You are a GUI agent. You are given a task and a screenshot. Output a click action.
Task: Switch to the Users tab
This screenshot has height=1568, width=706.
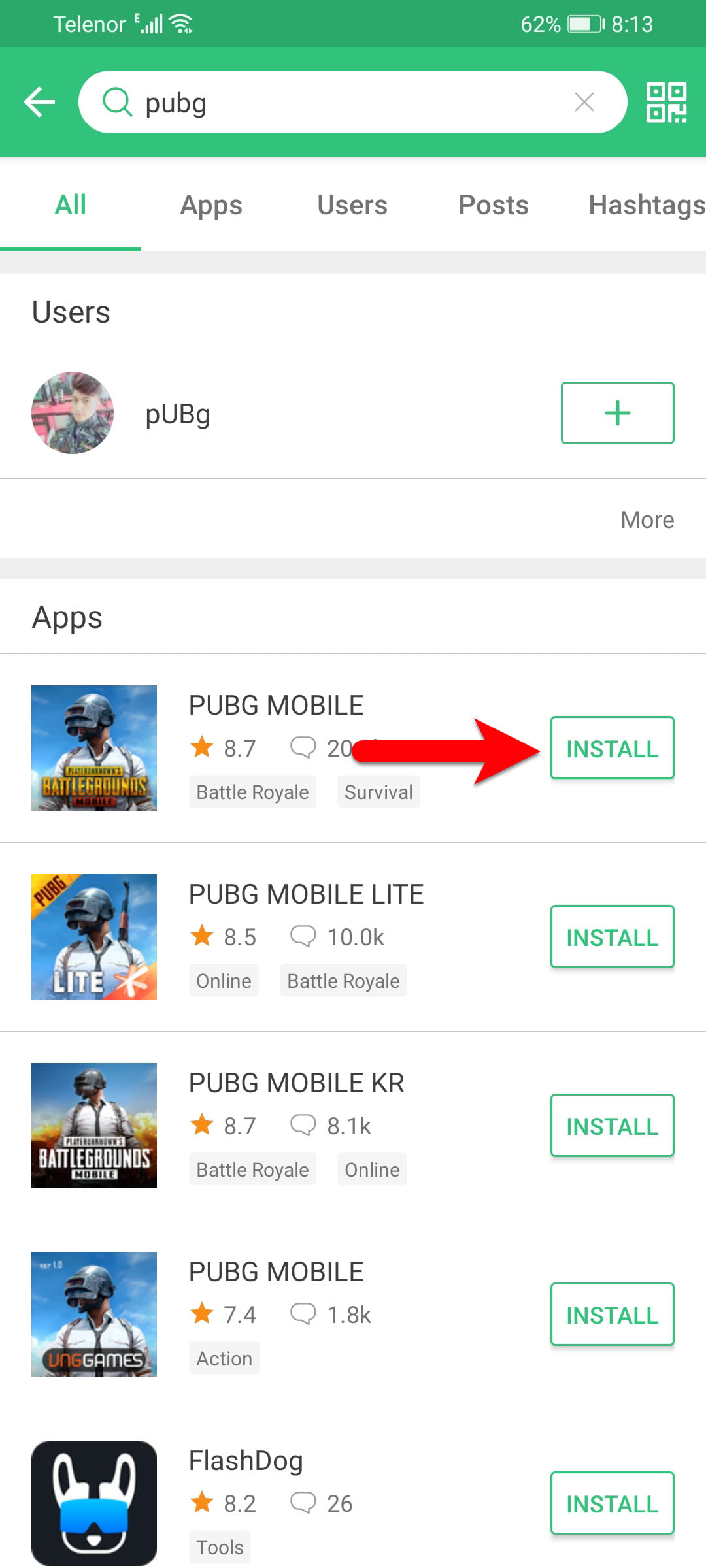coord(352,205)
